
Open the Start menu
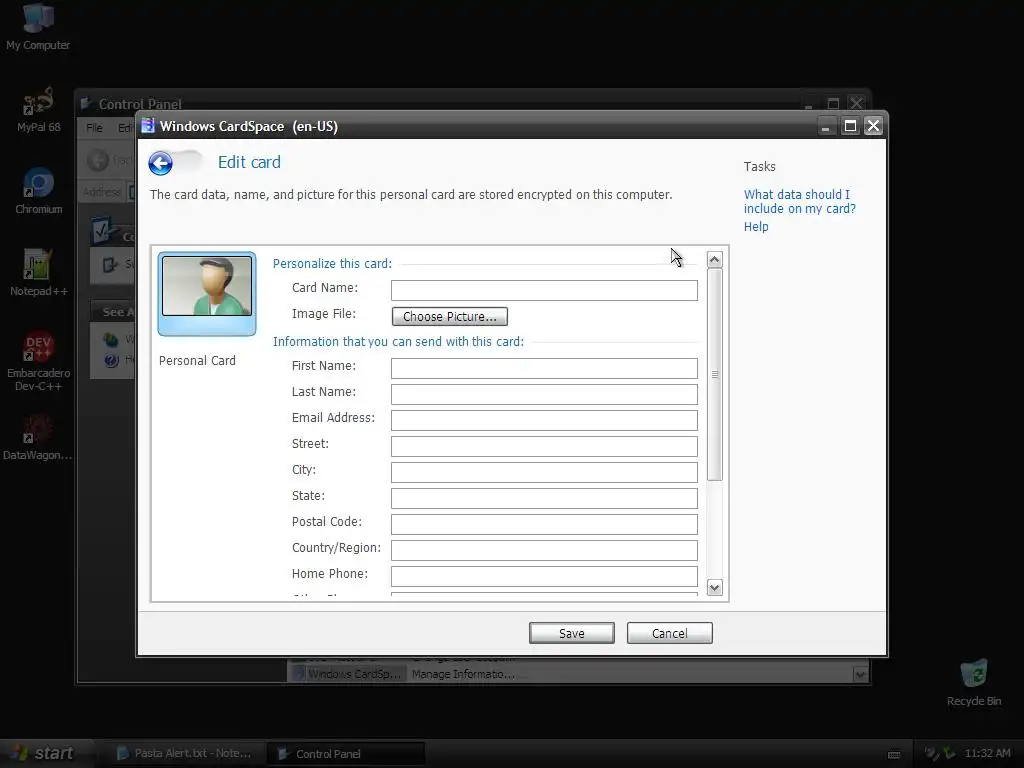pyautogui.click(x=44, y=753)
